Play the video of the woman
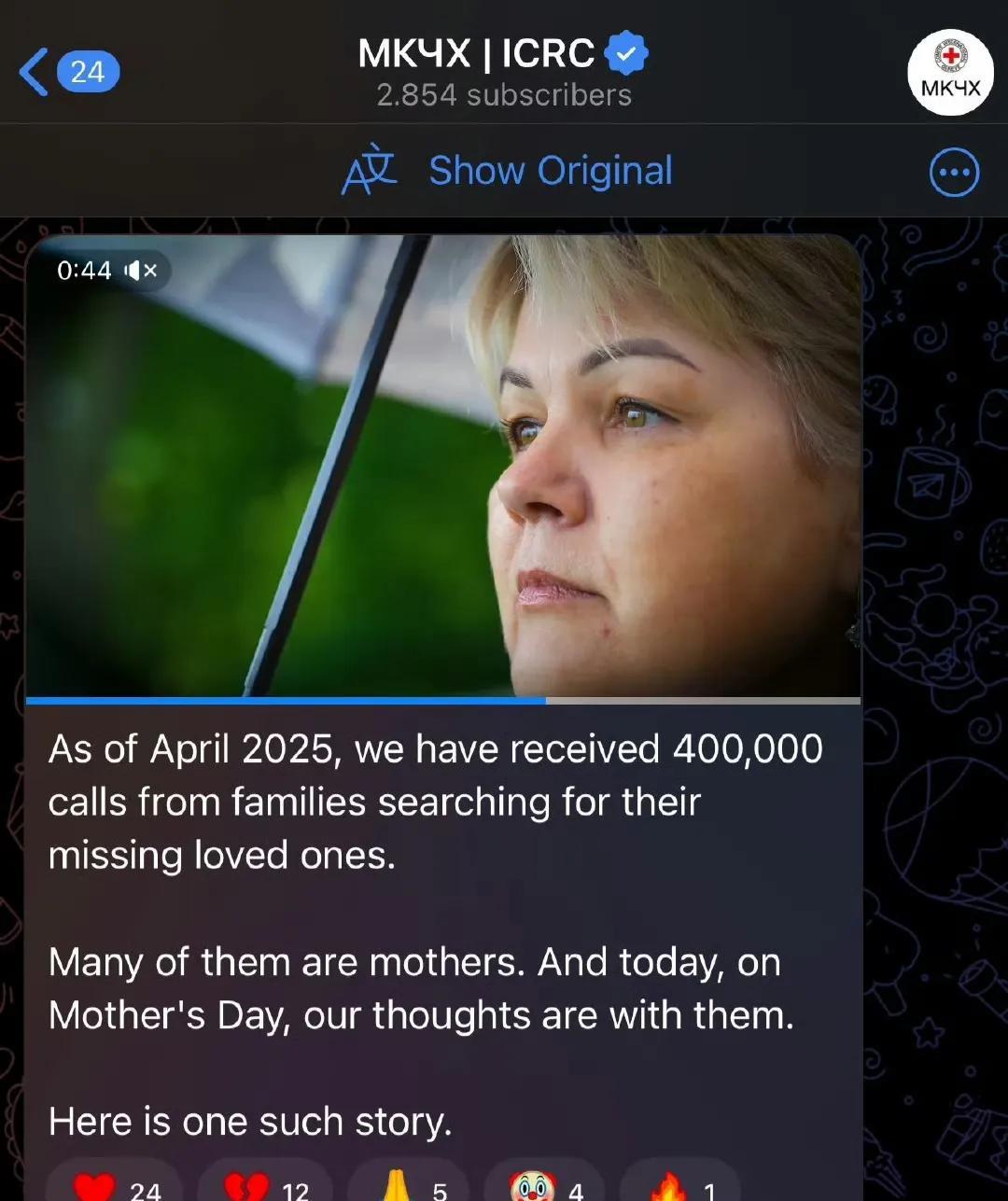This screenshot has height=1201, width=1008. click(442, 465)
